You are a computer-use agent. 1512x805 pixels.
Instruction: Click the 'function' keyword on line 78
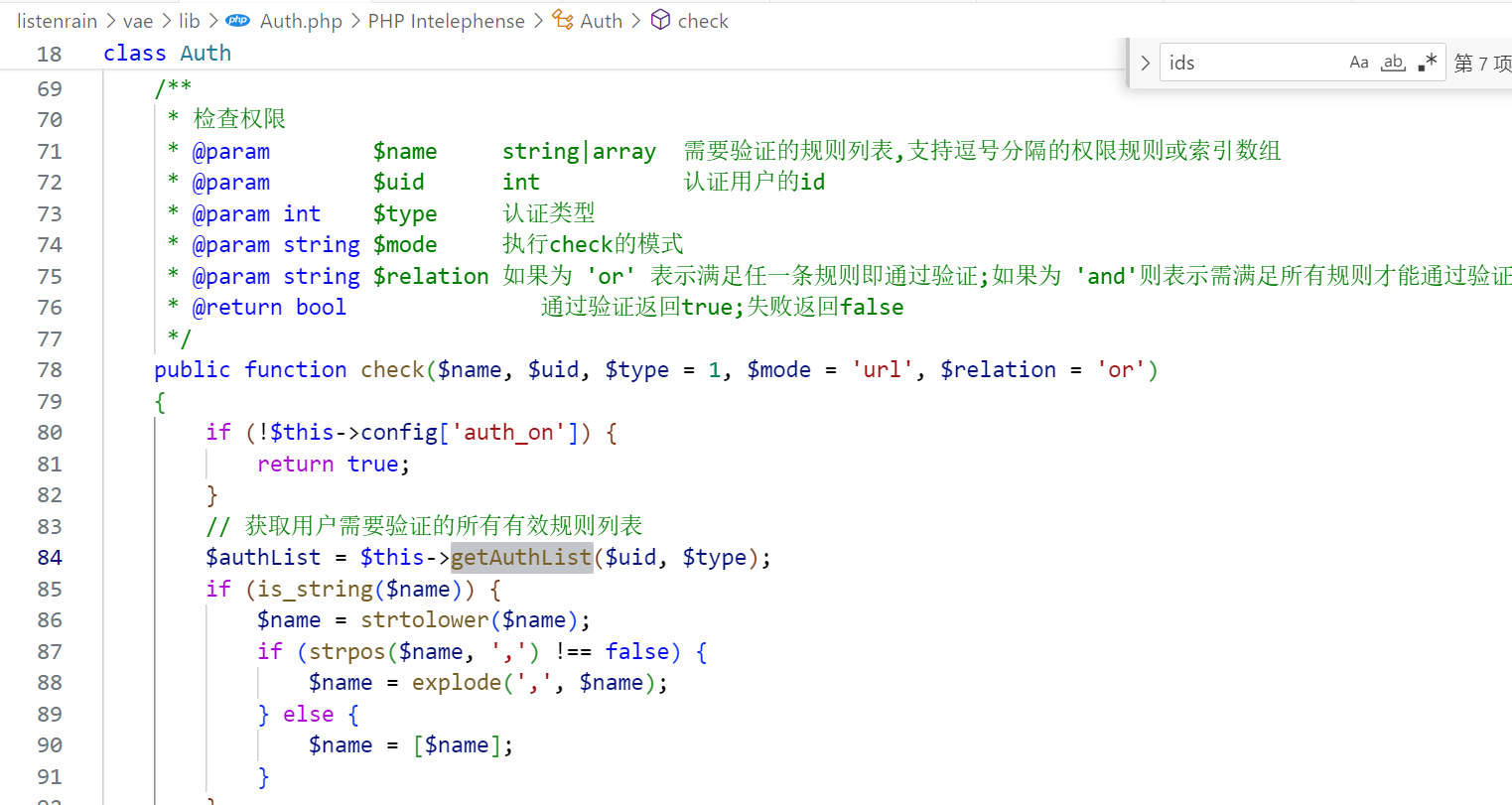pyautogui.click(x=296, y=370)
